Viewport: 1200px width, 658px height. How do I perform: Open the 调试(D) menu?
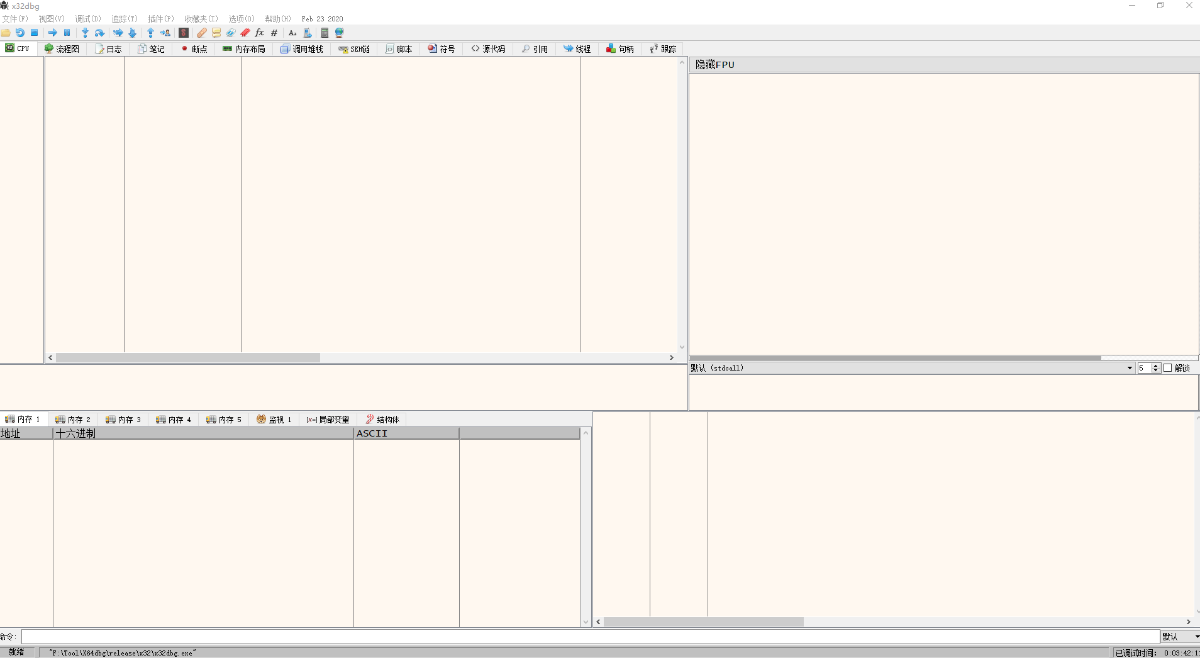pyautogui.click(x=88, y=19)
